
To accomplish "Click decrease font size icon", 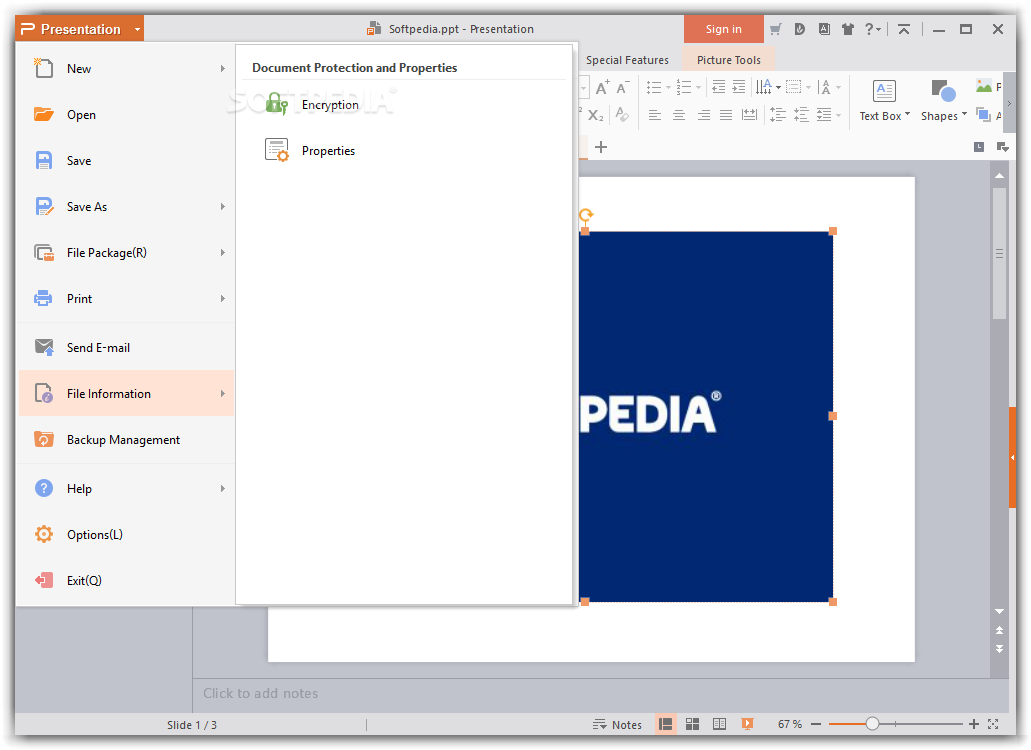I will 623,87.
